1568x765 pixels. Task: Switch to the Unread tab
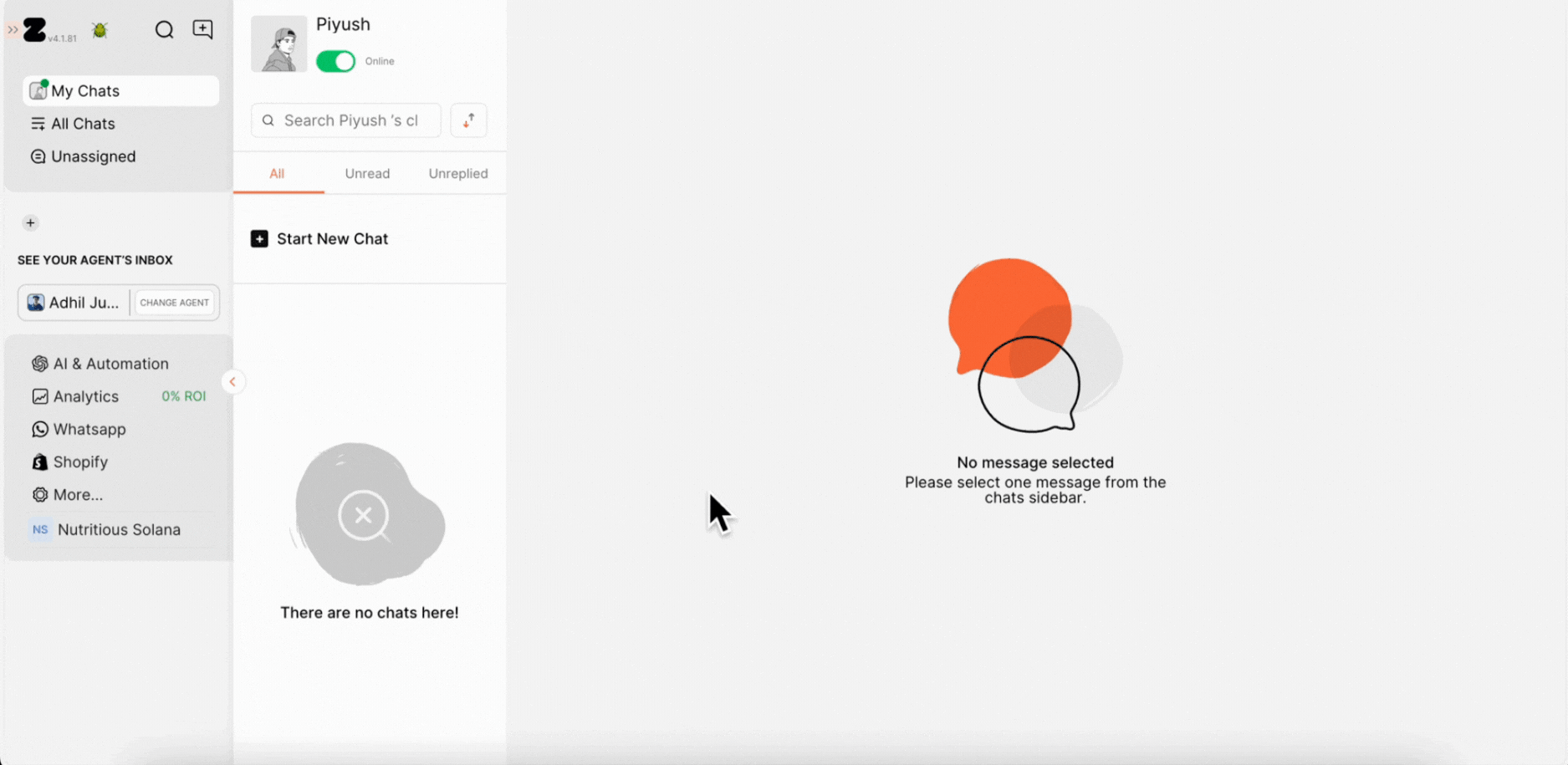click(367, 174)
